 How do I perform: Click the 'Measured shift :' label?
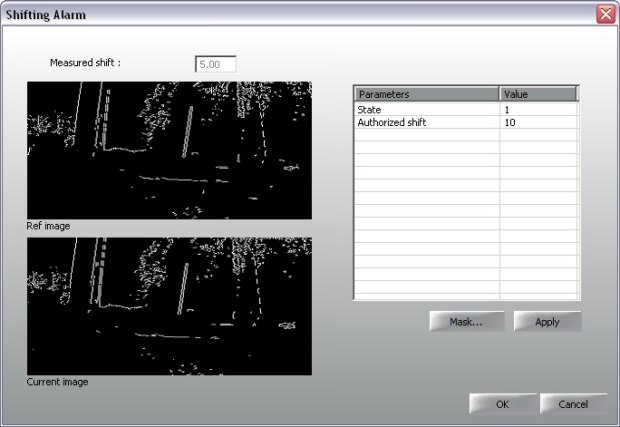[x=85, y=62]
